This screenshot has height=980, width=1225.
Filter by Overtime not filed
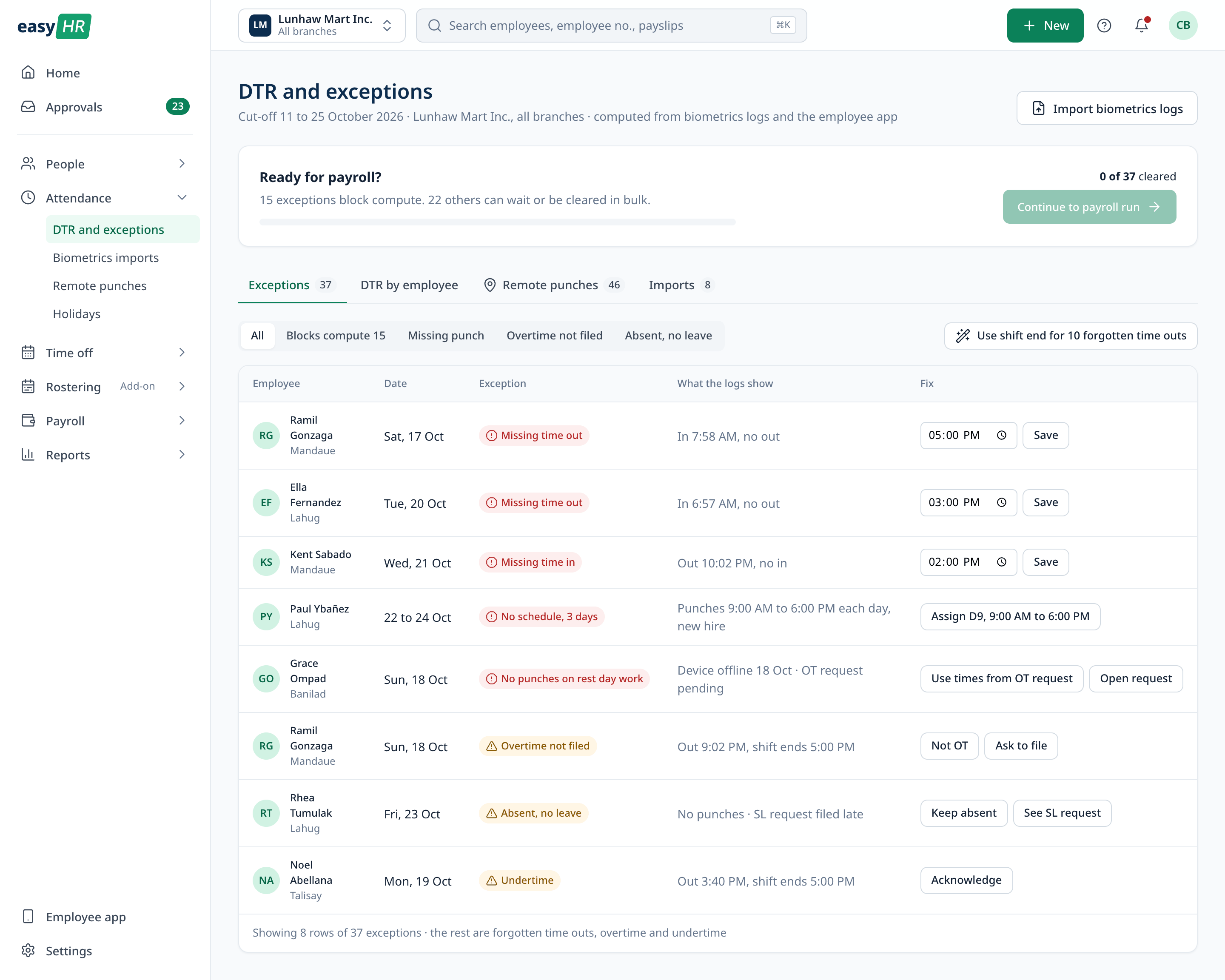click(554, 335)
